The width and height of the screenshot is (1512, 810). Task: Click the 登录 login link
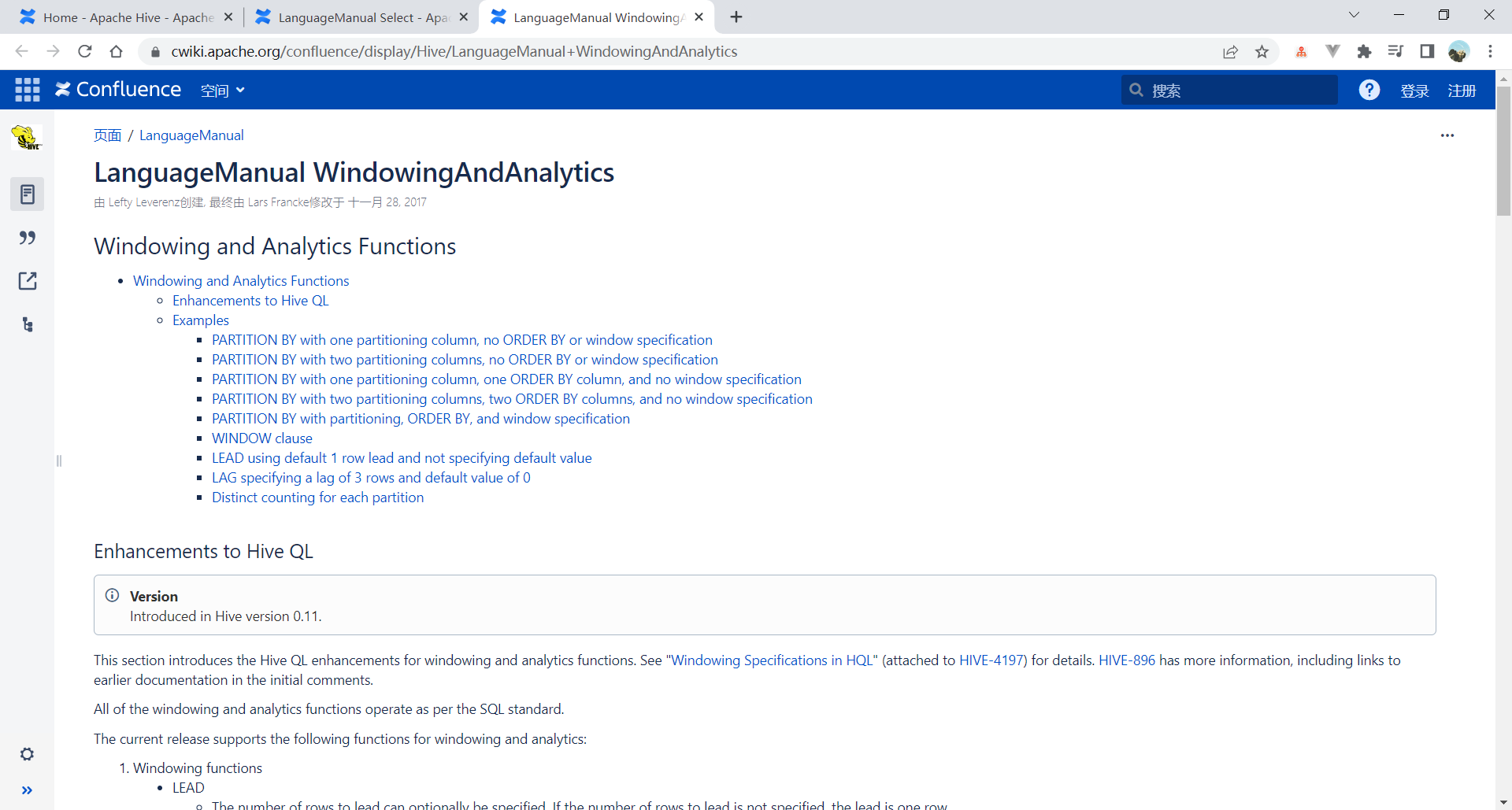pyautogui.click(x=1414, y=91)
